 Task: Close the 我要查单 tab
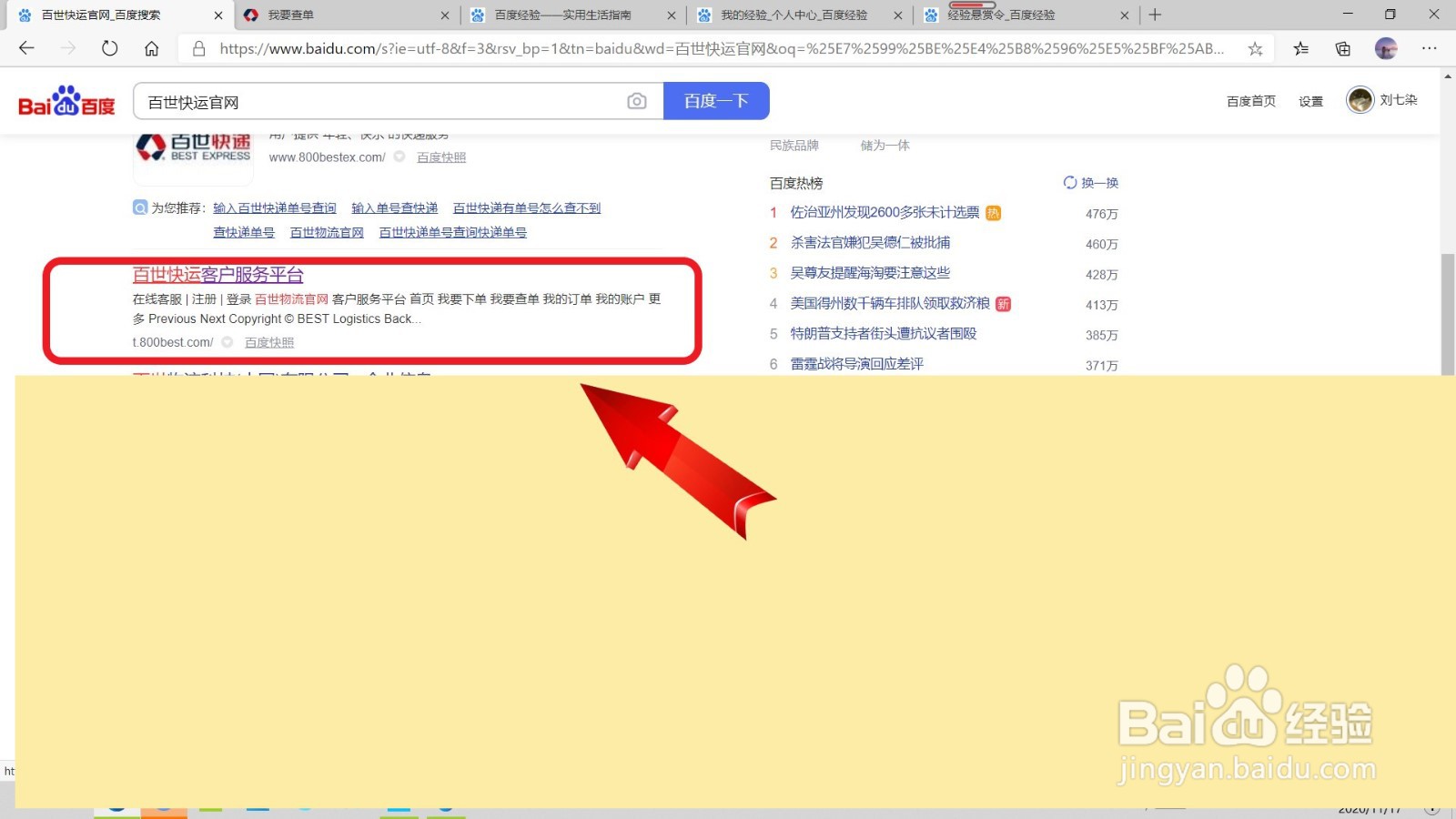point(445,15)
